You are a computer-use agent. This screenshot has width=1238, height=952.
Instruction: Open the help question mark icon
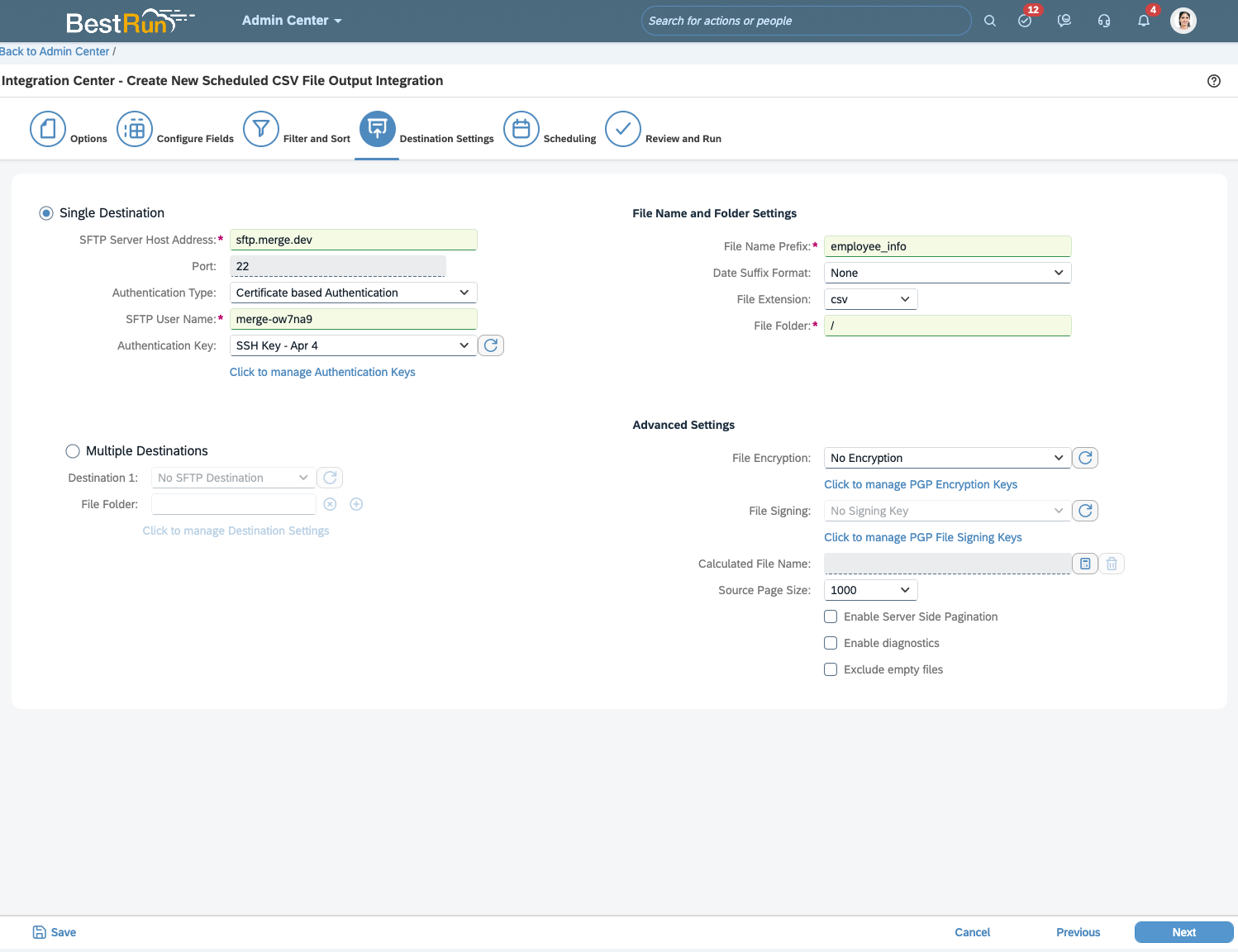click(x=1213, y=81)
